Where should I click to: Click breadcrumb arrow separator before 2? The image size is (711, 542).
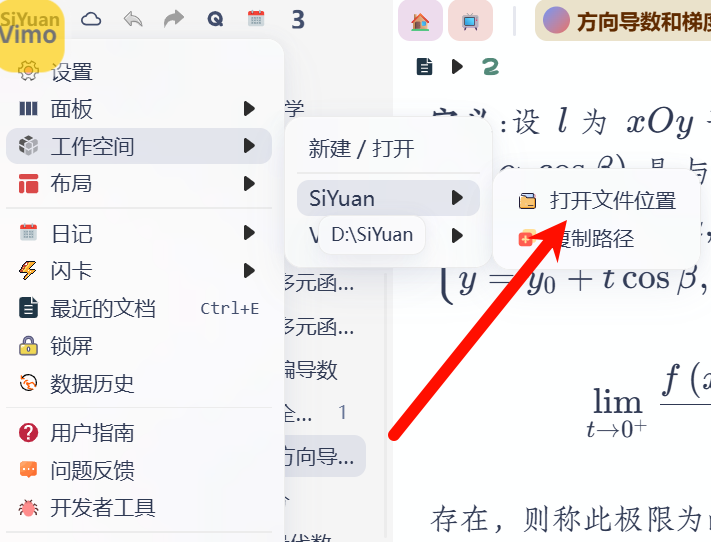457,67
